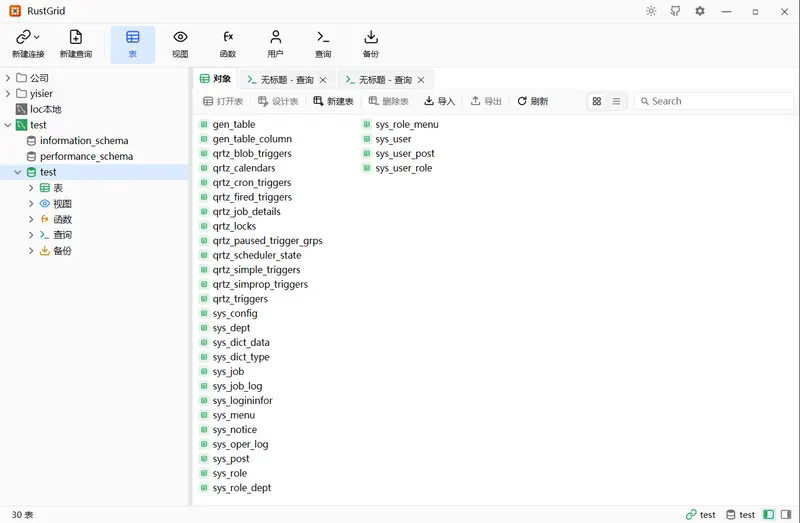Switch to list view

click(x=616, y=101)
